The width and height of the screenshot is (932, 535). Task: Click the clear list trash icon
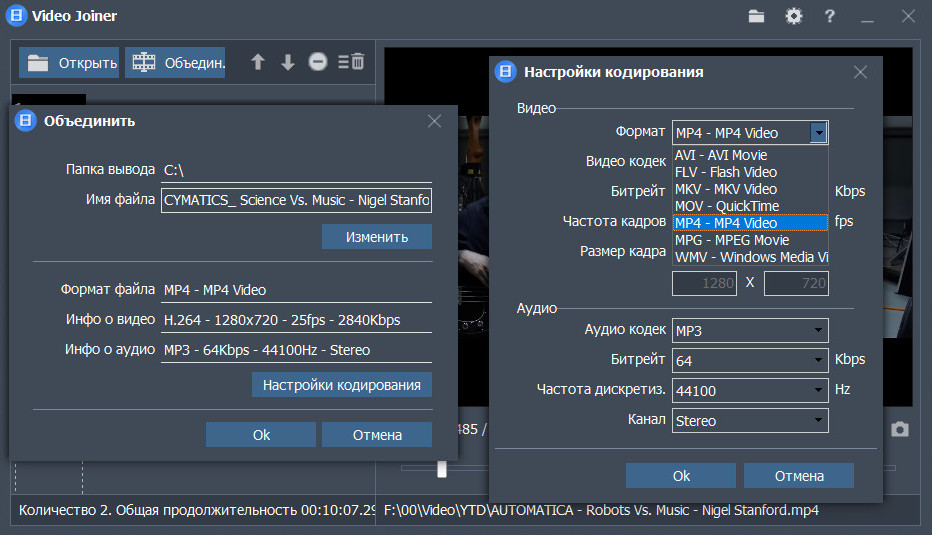(x=351, y=62)
